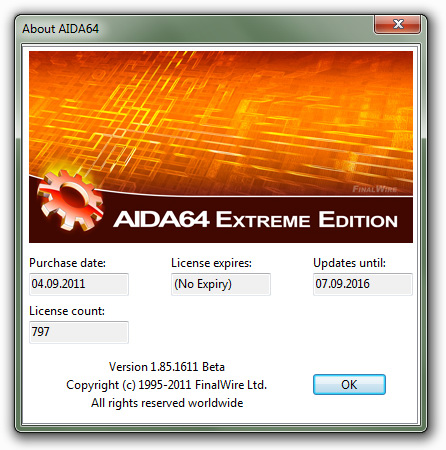446x450 pixels.
Task: Select the Updates until field showing 07.09.2016
Action: point(363,284)
